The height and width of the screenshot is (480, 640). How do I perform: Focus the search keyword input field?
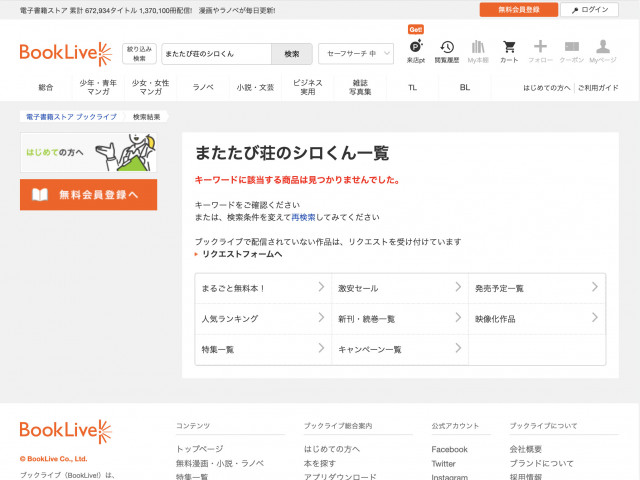(x=216, y=54)
